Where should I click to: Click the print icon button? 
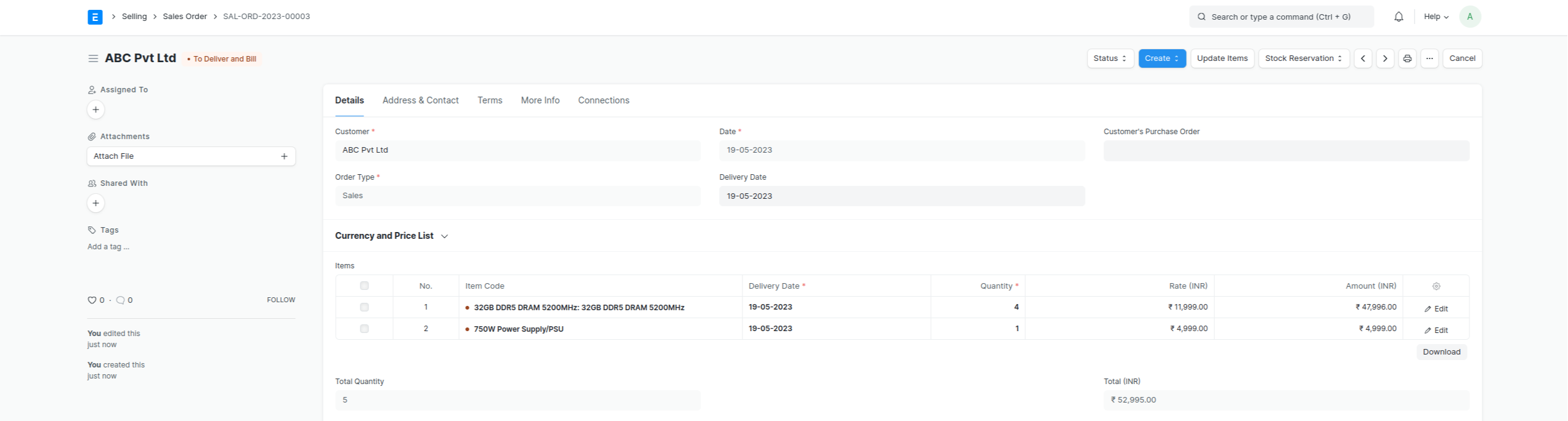tap(1407, 58)
